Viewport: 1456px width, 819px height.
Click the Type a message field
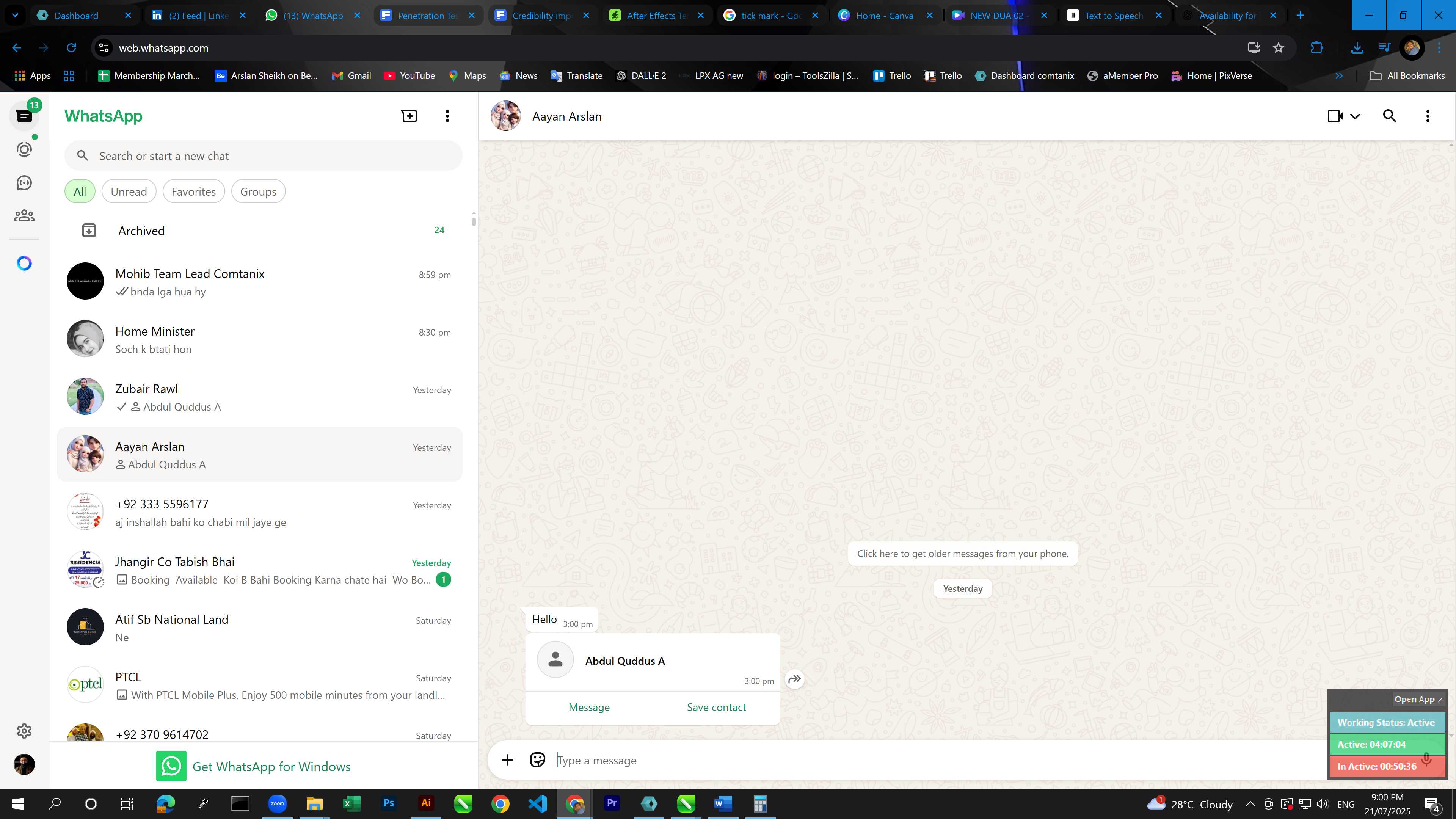pyautogui.click(x=938, y=761)
